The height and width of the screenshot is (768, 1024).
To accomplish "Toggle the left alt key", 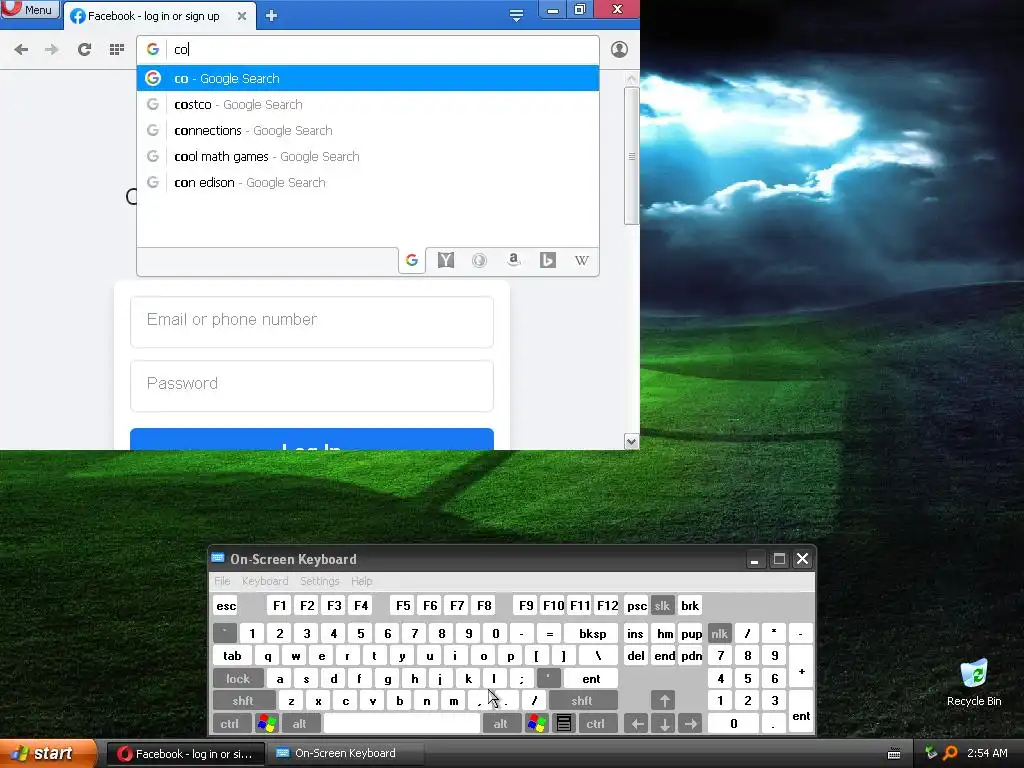I will pyautogui.click(x=300, y=724).
